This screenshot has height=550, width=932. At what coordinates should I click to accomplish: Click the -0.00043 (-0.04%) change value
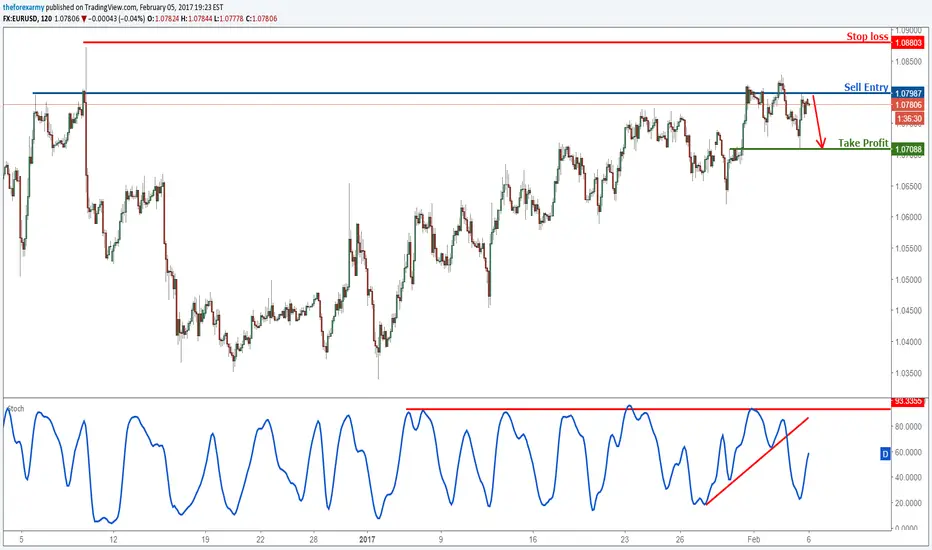[x=116, y=18]
